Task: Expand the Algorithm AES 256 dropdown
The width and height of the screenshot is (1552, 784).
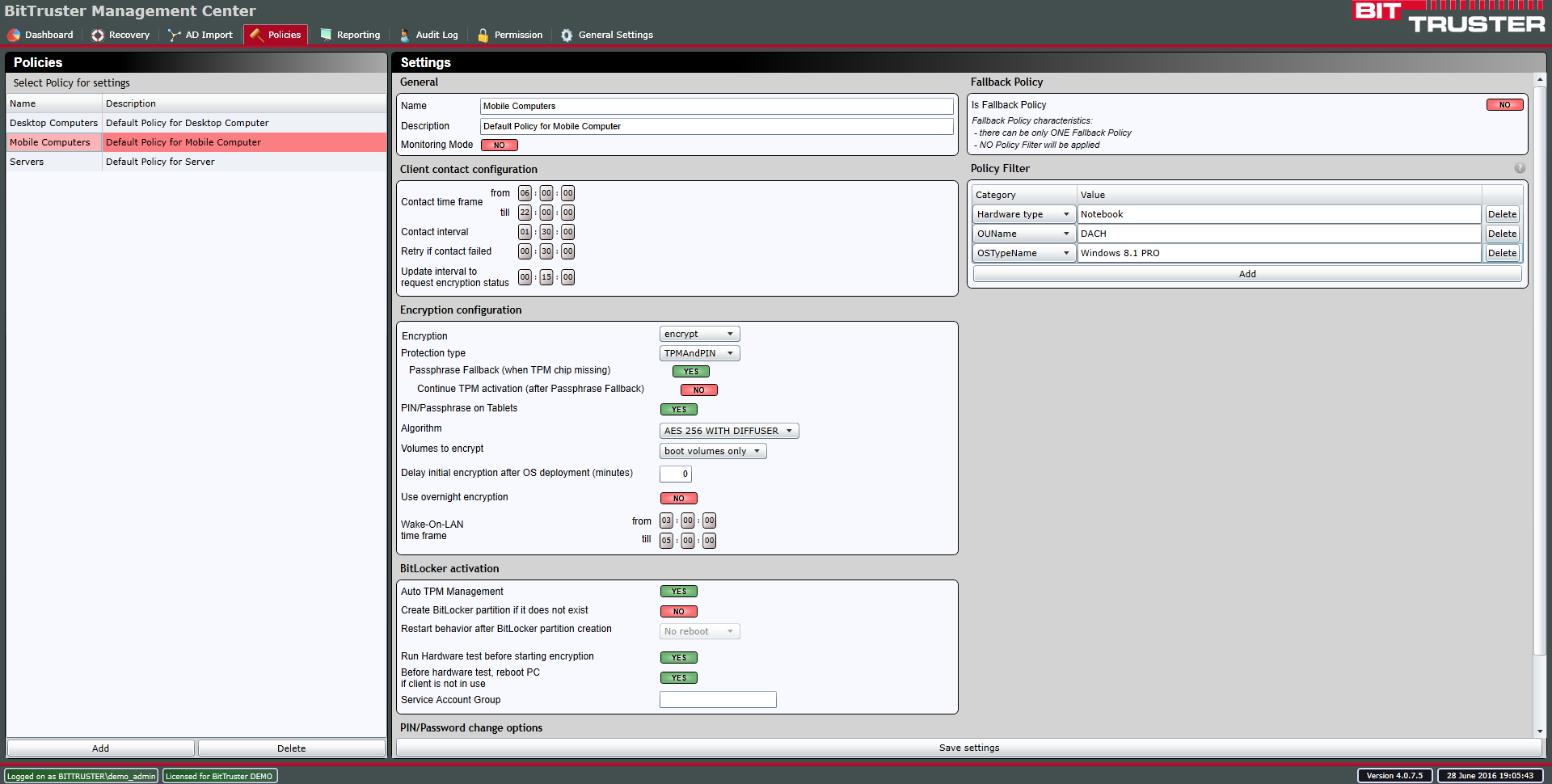Action: 728,431
